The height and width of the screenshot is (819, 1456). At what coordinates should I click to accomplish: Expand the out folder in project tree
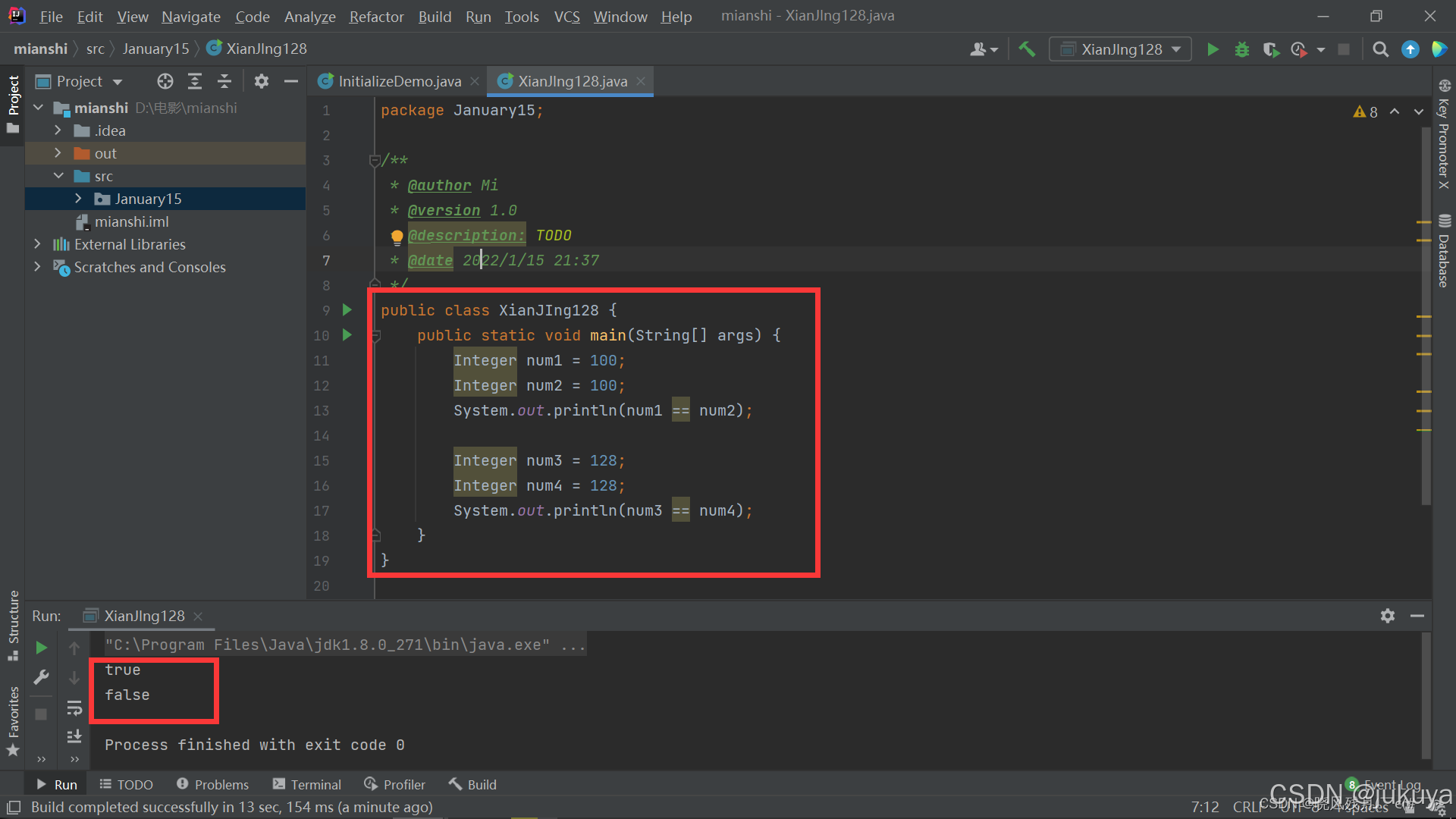point(58,153)
